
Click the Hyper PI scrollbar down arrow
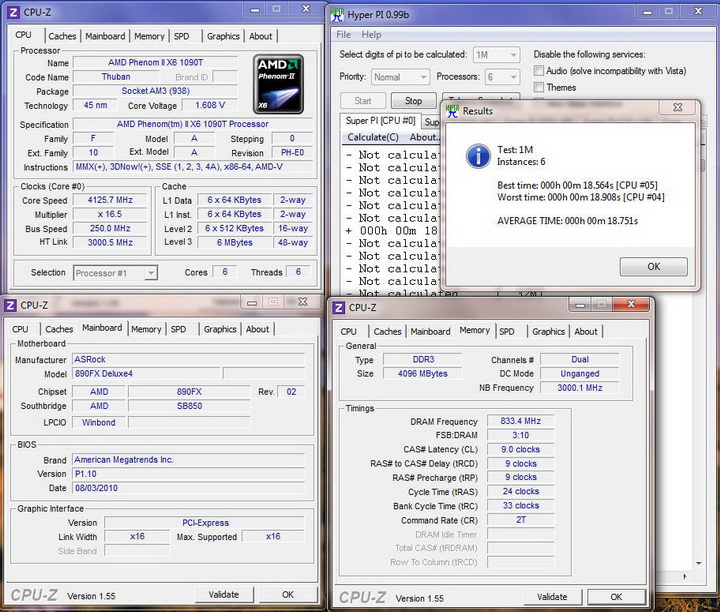698,563
